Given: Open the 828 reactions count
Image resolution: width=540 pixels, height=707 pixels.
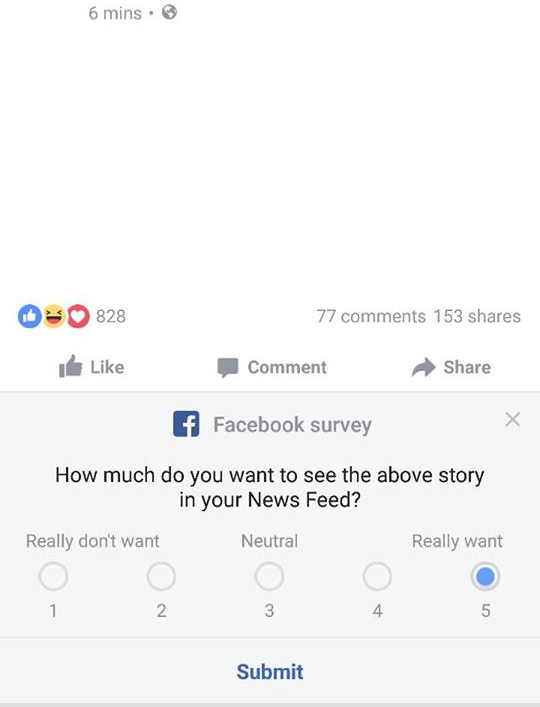Looking at the screenshot, I should 111,317.
